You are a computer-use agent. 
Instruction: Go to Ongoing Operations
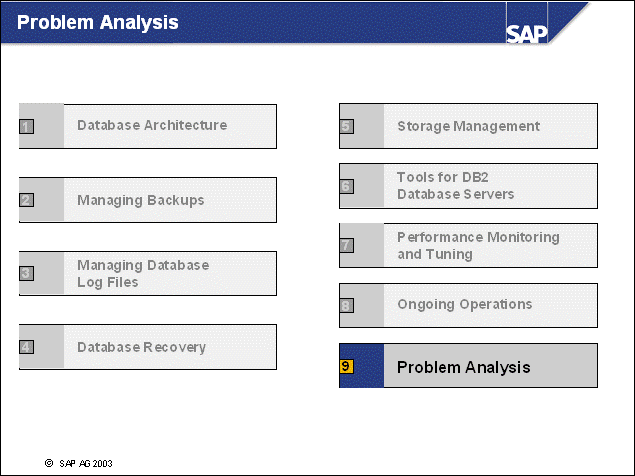coord(464,304)
